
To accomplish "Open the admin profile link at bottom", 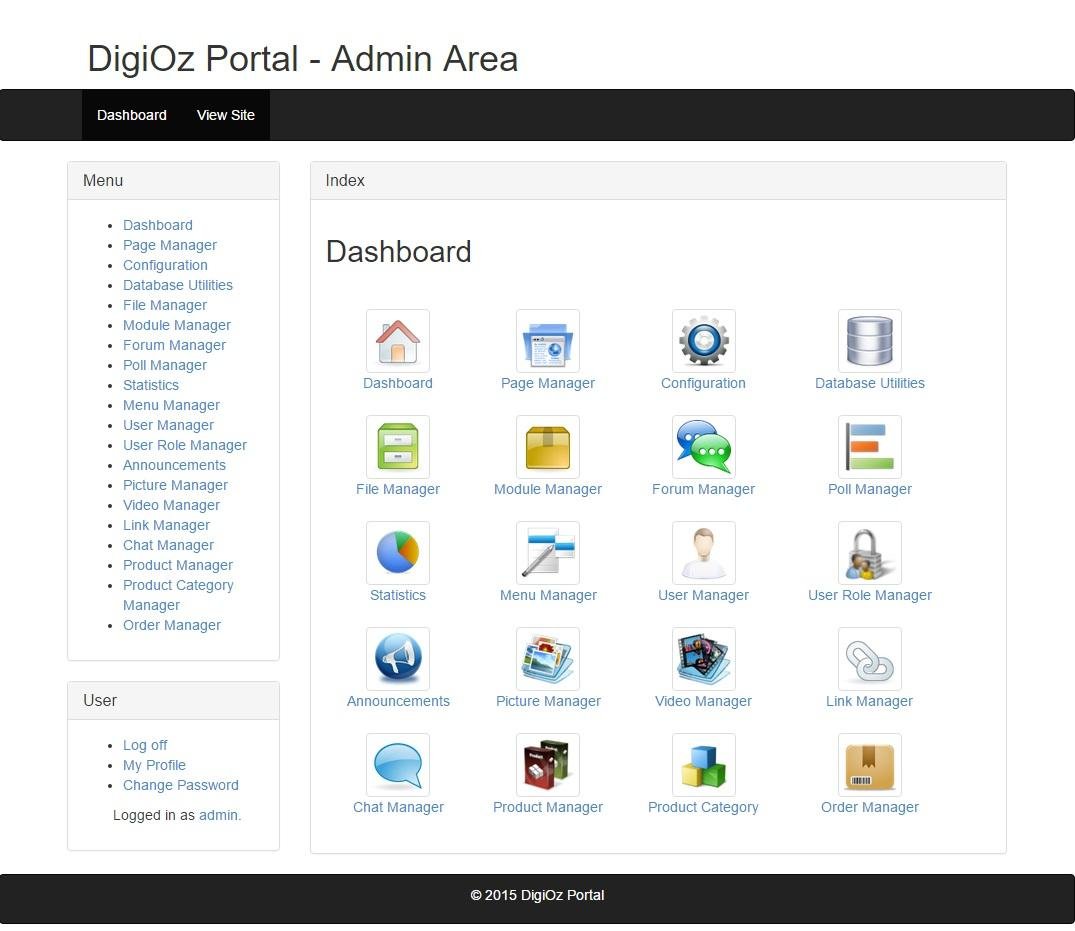I will (x=218, y=815).
